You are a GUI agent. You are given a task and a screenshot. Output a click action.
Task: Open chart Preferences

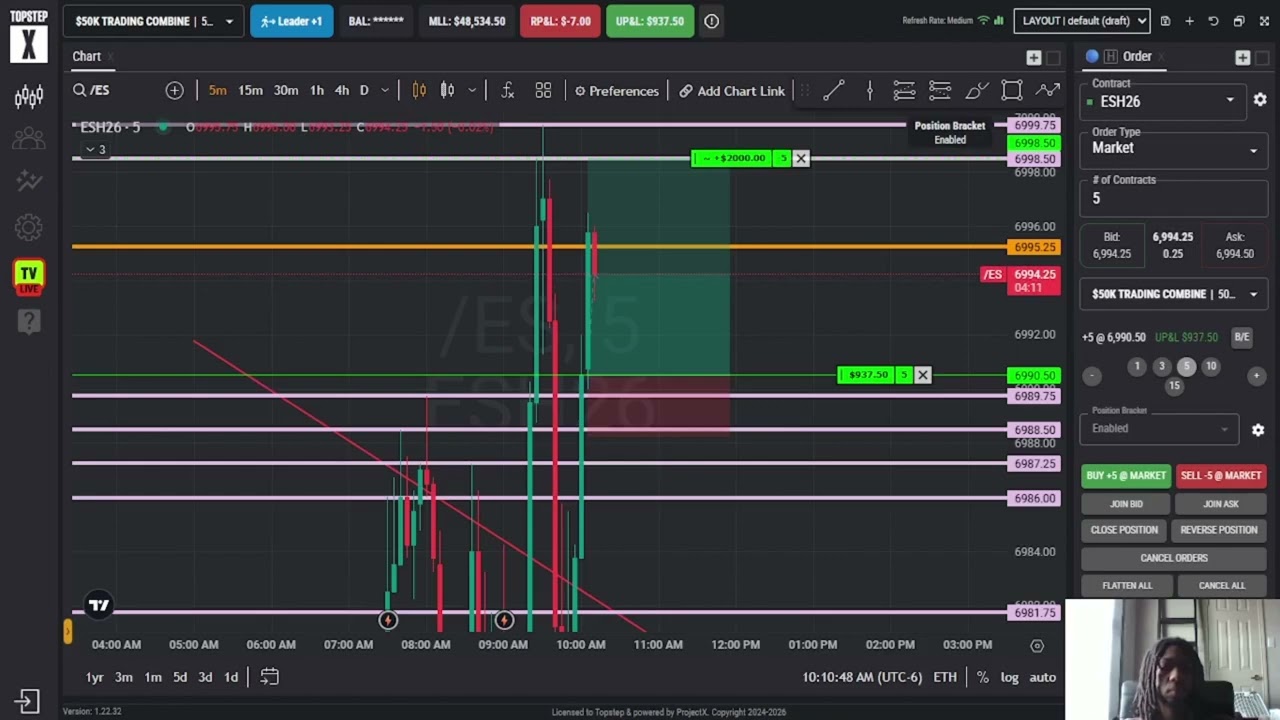[616, 91]
